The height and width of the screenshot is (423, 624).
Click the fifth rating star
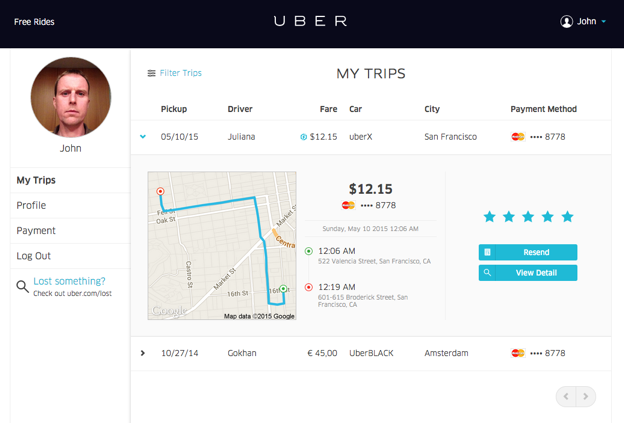click(568, 217)
